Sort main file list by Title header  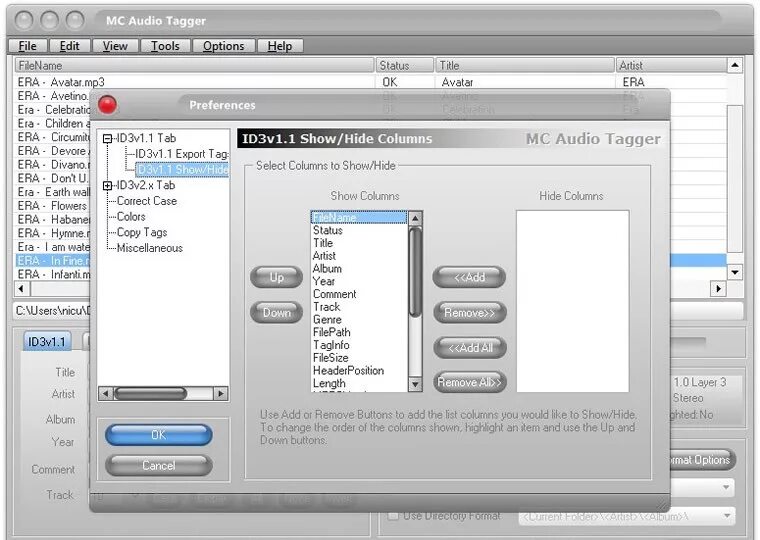[x=524, y=65]
